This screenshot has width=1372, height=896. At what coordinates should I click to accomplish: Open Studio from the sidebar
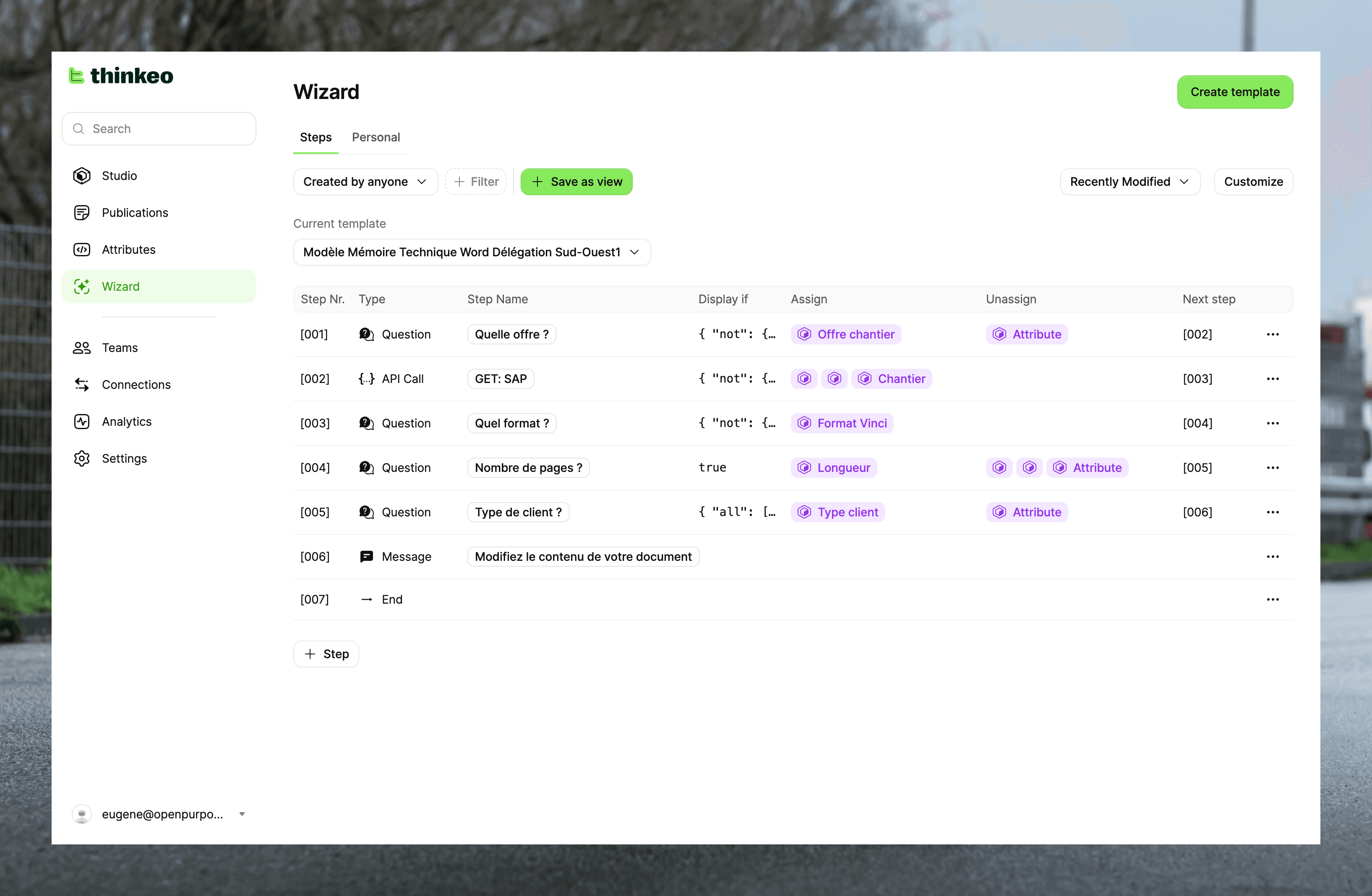click(x=119, y=176)
